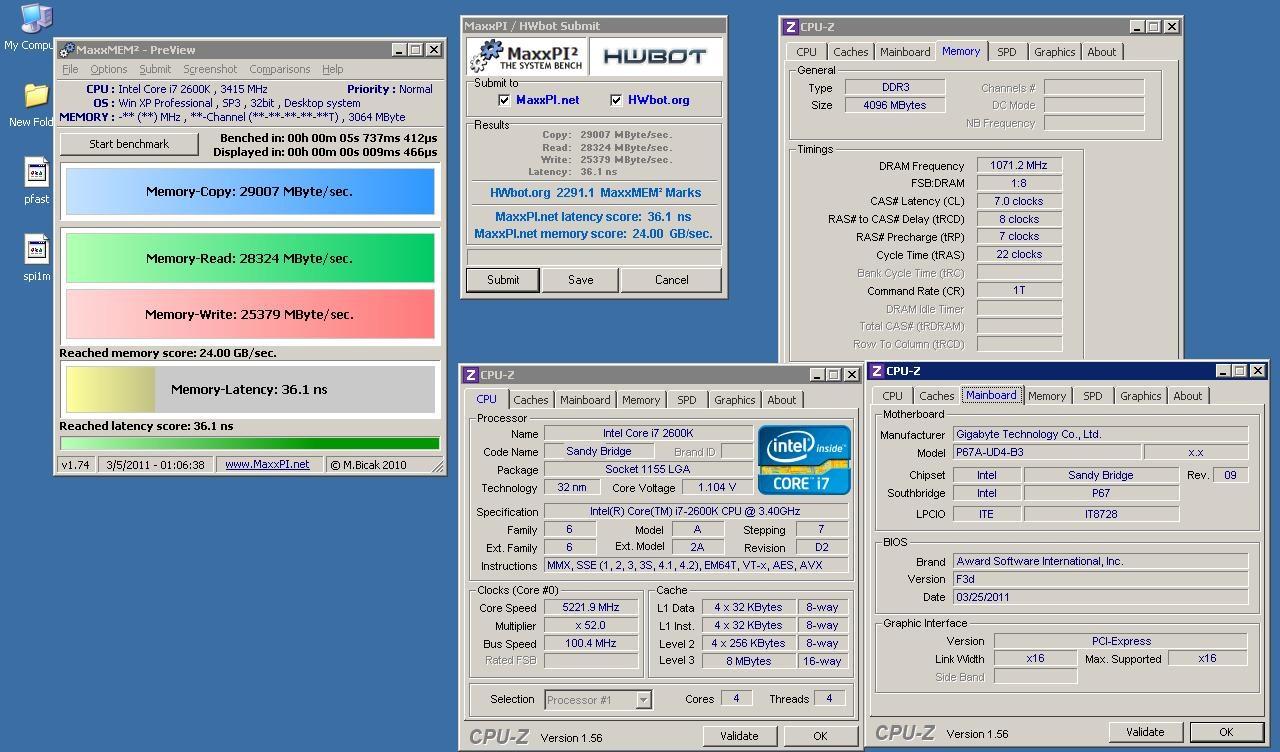Expand the Processor #1 selection dropdown
Screen dimensions: 1280x752
[643, 700]
